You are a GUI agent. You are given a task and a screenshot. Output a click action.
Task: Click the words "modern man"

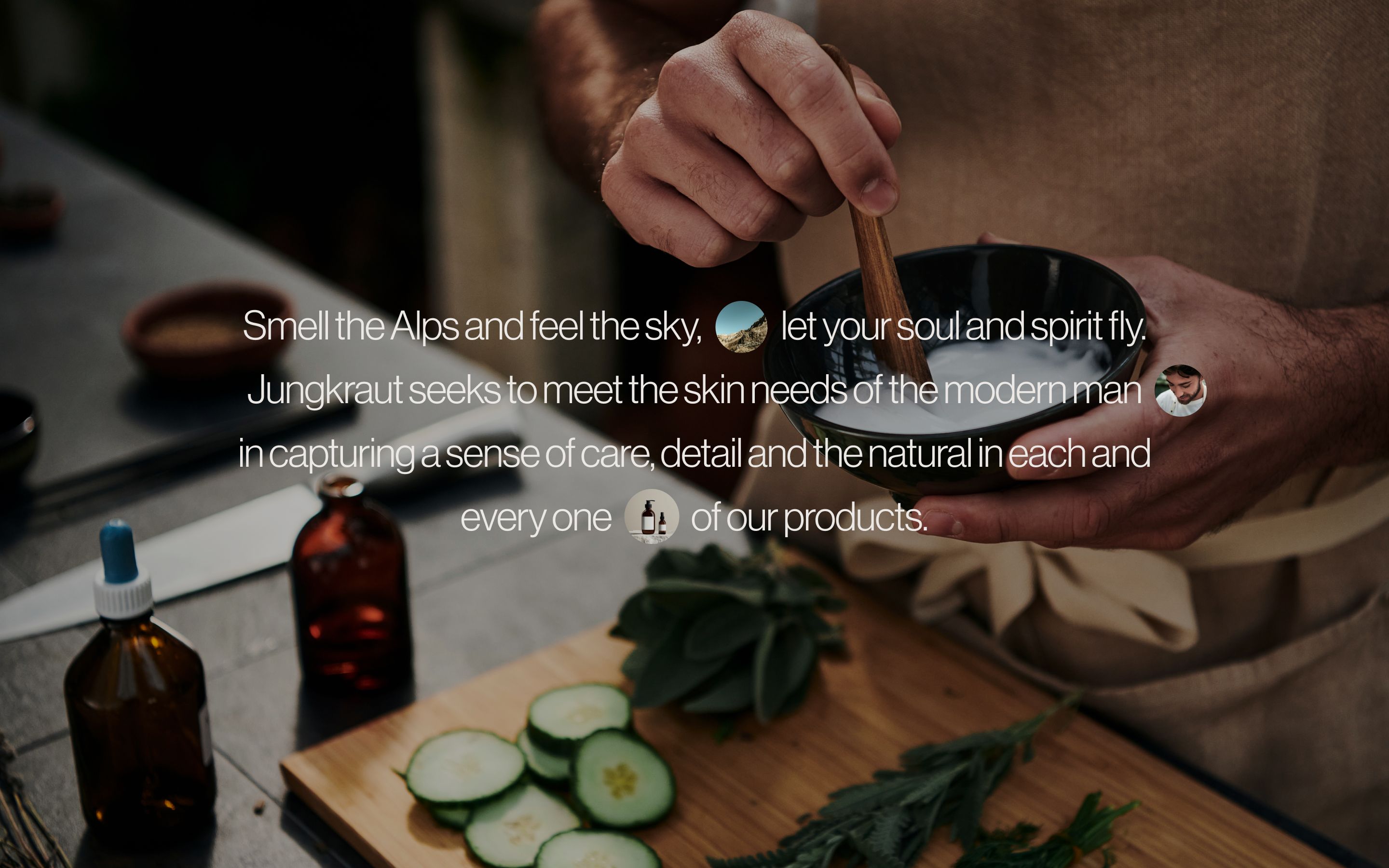pos(1042,391)
